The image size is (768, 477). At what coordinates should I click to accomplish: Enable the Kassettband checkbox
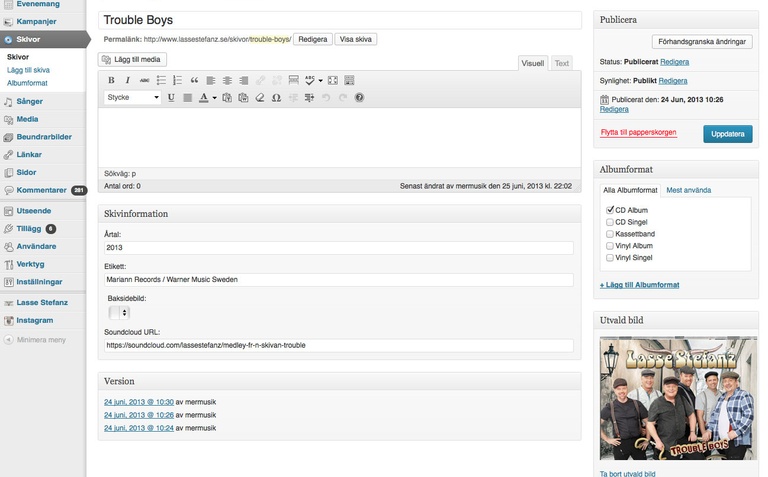coord(610,234)
